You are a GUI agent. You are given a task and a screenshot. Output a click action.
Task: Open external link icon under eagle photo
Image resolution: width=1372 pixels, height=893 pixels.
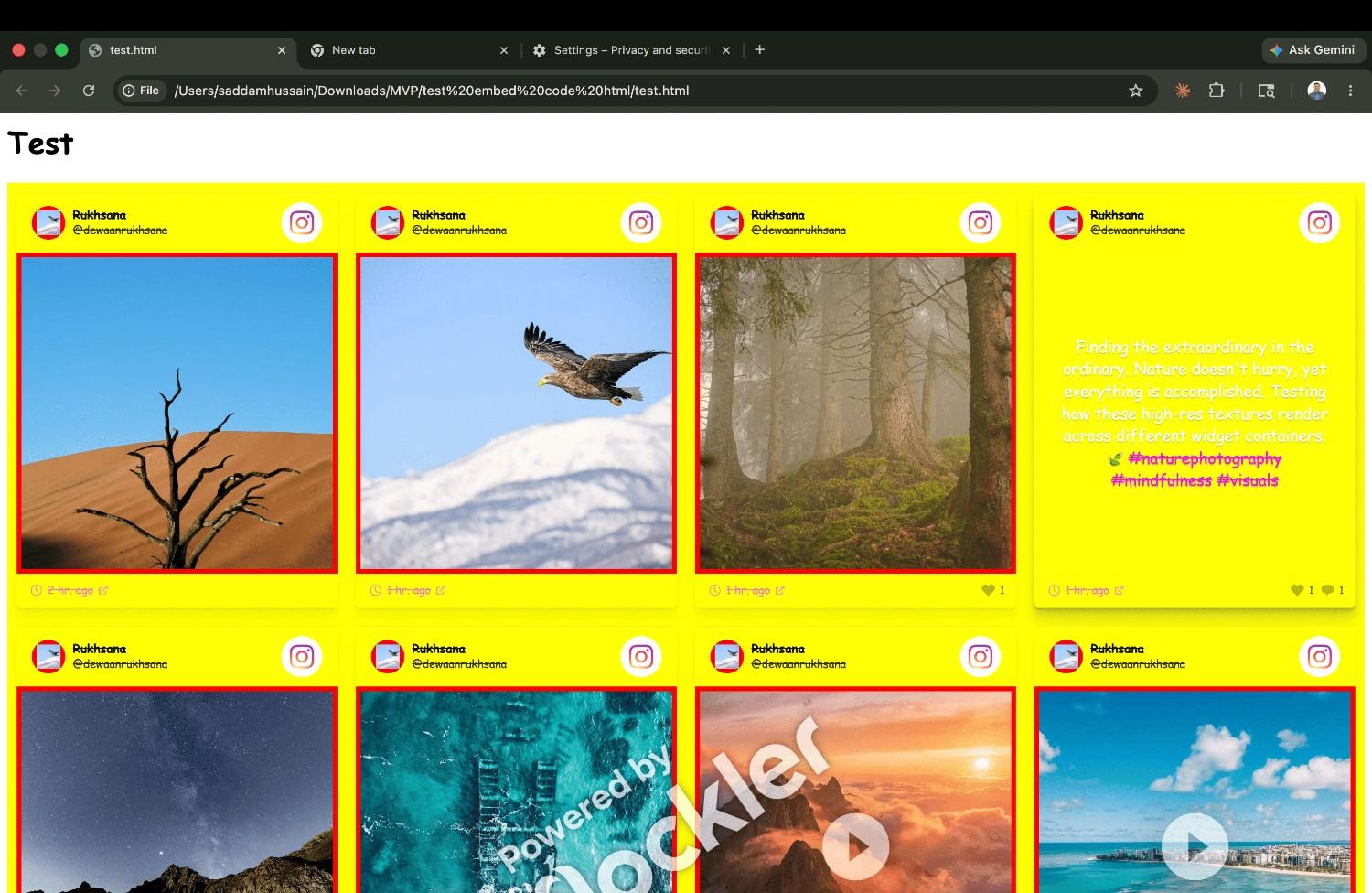coord(441,590)
